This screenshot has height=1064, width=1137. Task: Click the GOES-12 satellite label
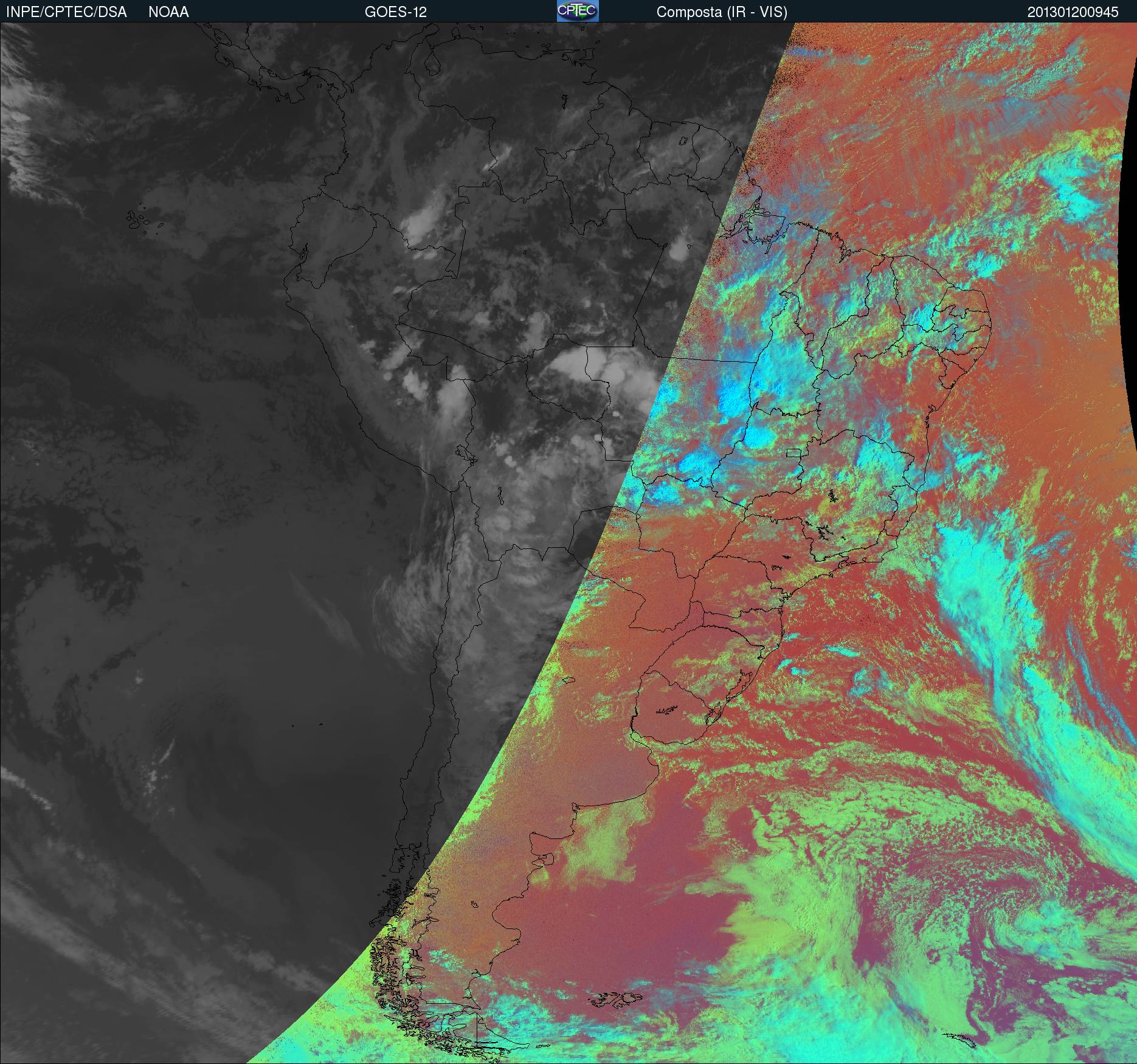[395, 12]
